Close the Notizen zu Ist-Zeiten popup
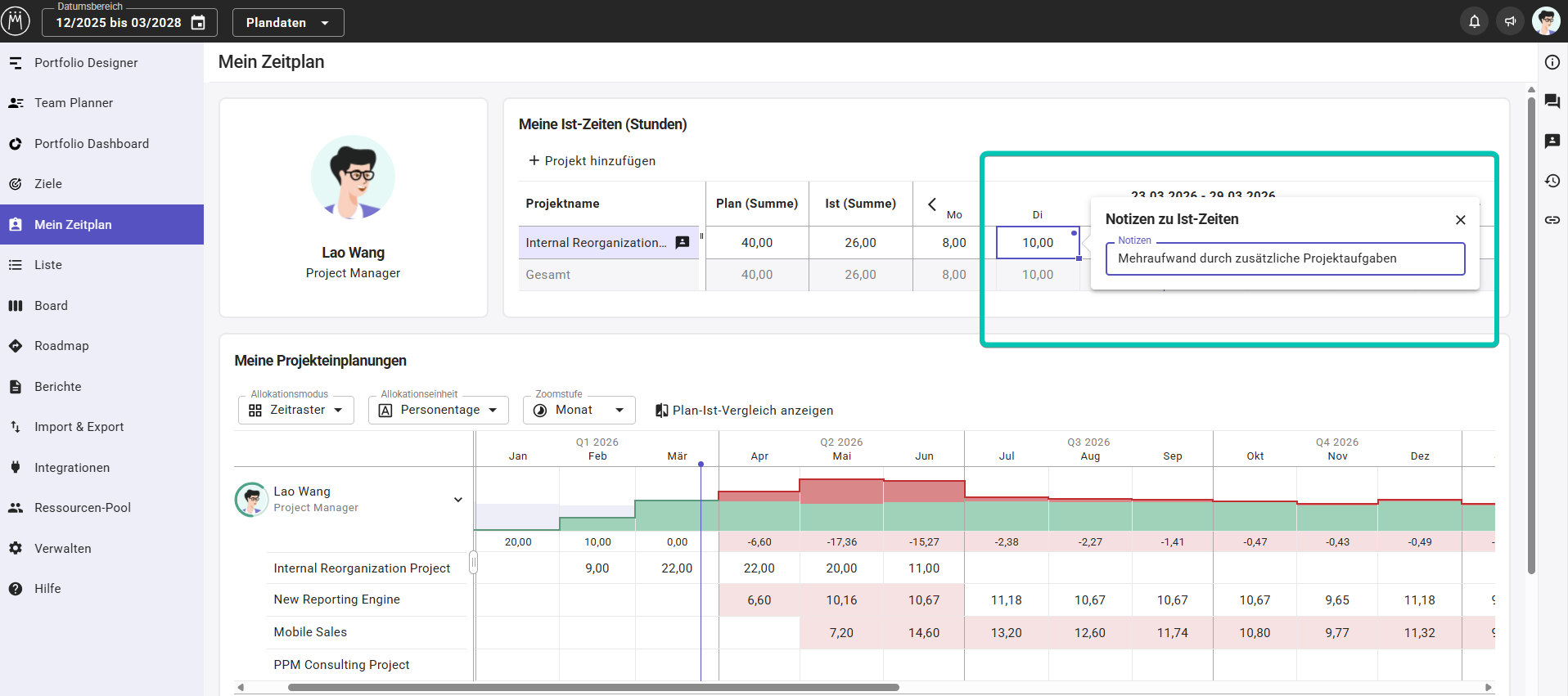The height and width of the screenshot is (696, 1568). click(1460, 220)
